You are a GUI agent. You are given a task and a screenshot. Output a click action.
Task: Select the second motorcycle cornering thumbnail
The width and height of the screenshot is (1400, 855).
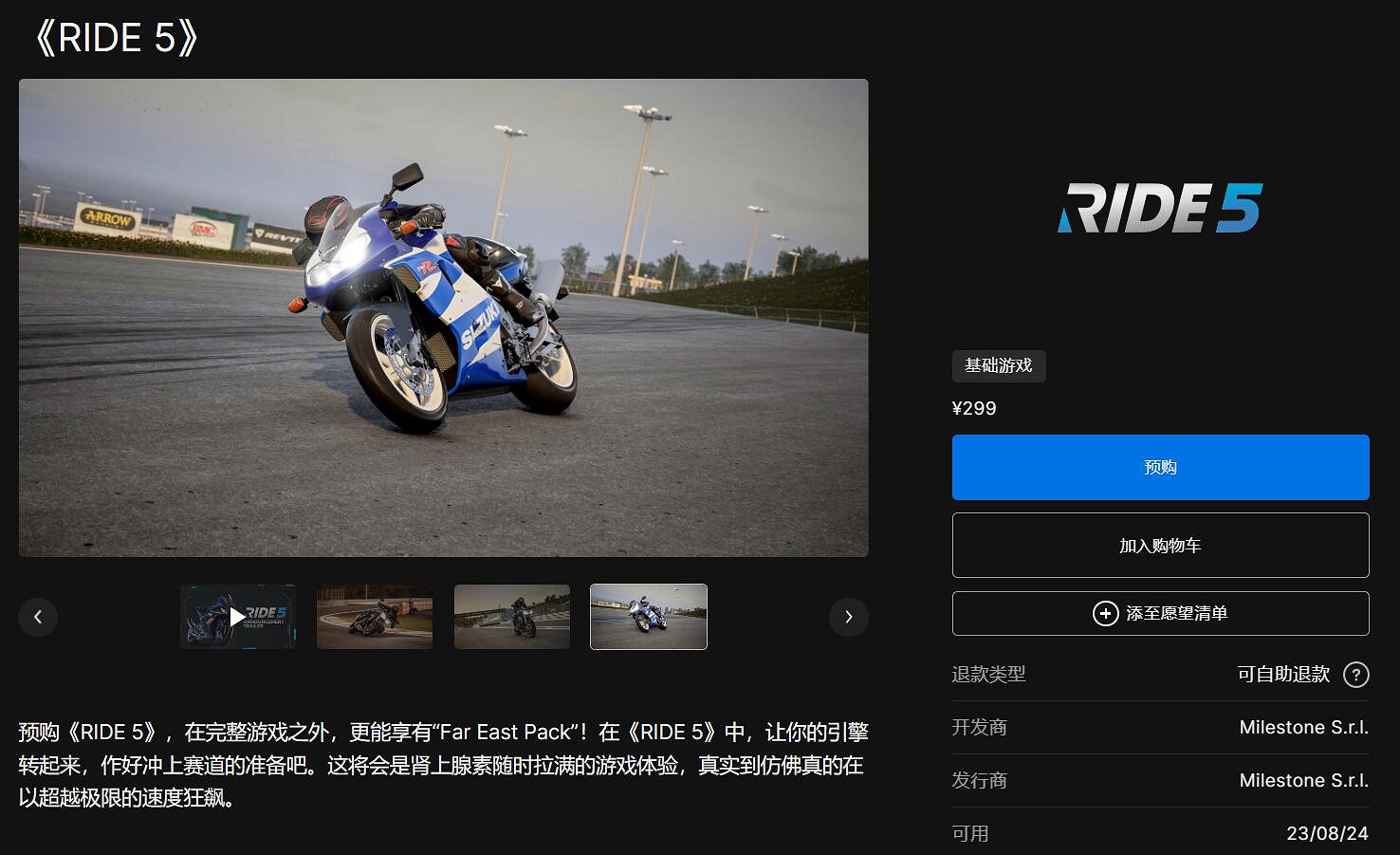[x=374, y=617]
